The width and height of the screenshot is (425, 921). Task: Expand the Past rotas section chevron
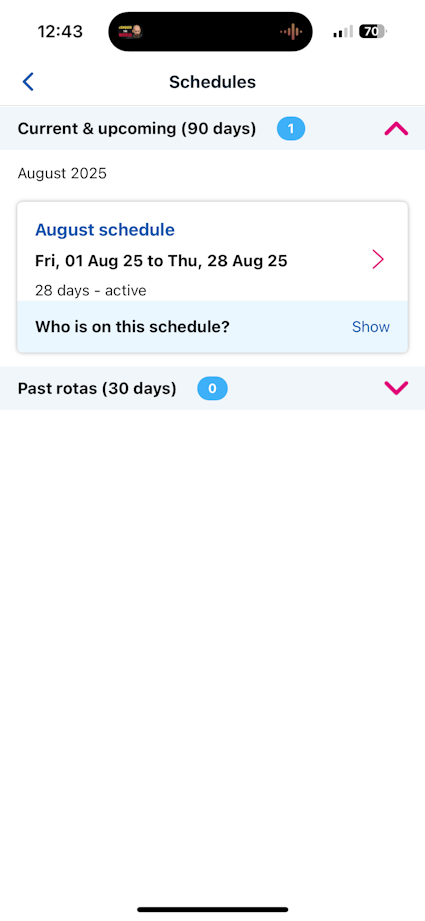click(x=396, y=388)
